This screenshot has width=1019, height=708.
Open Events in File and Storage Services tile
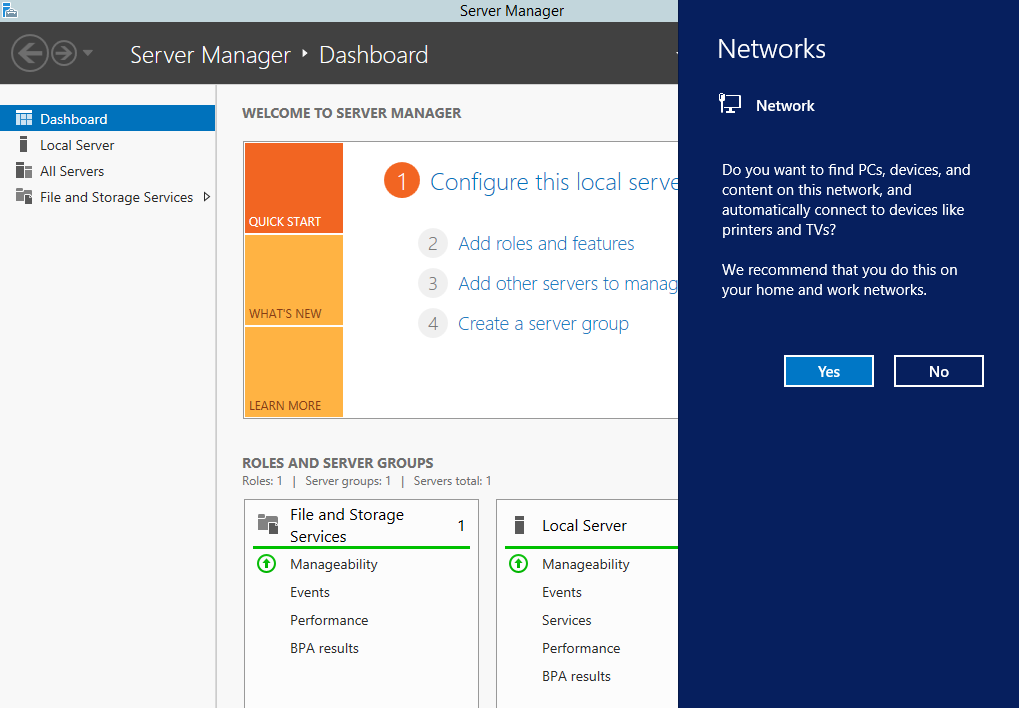click(309, 592)
